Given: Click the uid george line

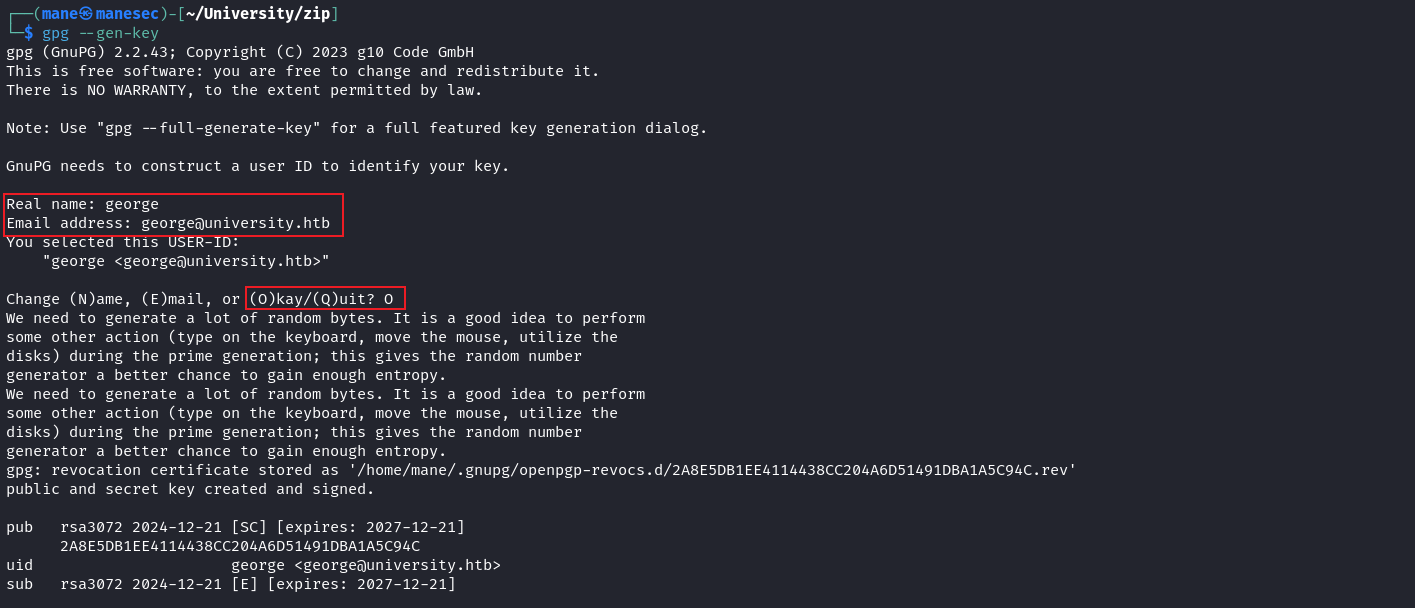Looking at the screenshot, I should (254, 565).
